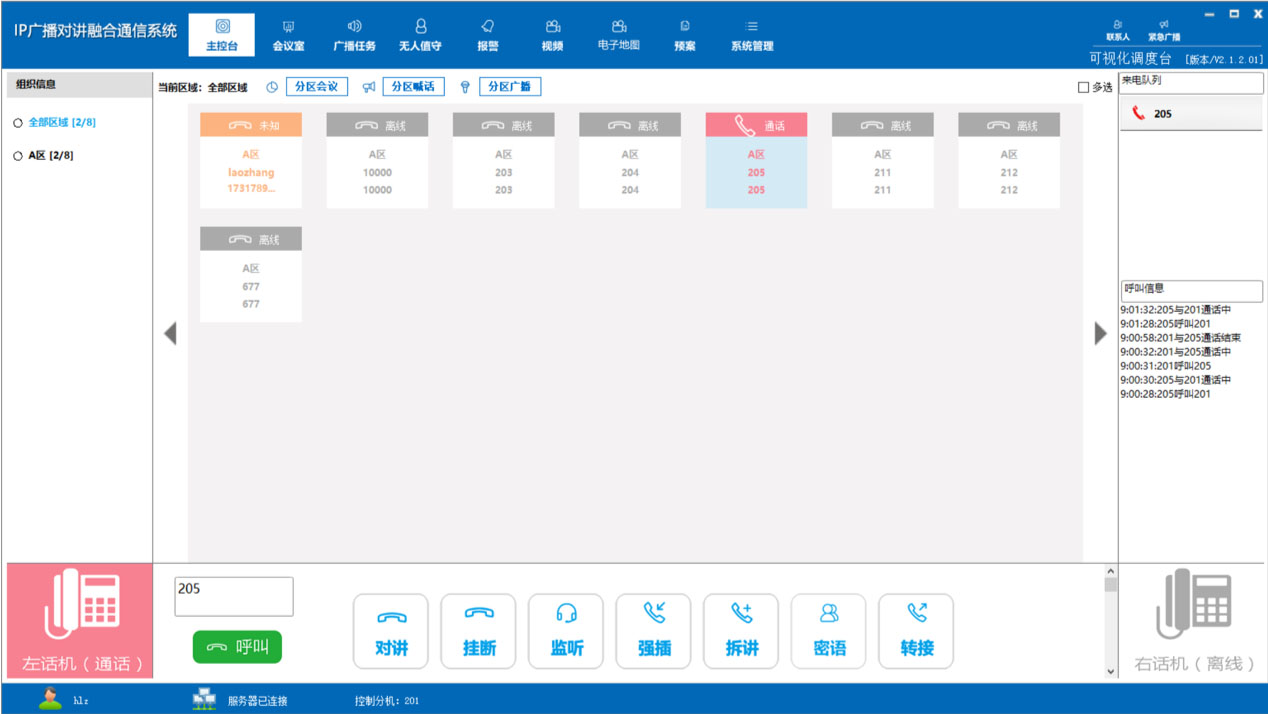Viewport: 1268px width, 714px height.
Task: Click the 当前区域: 全部区域 label
Action: [x=202, y=88]
